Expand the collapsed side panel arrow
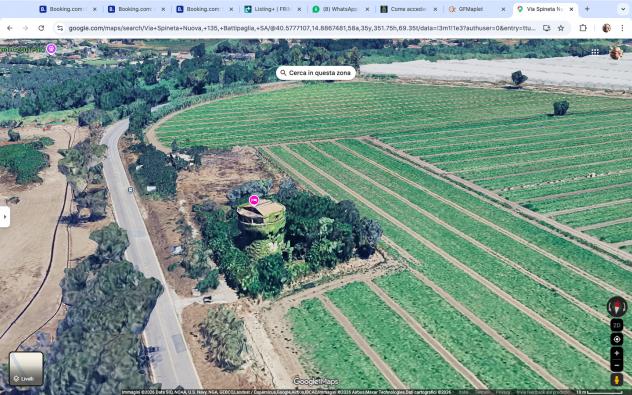Screen dimensions: 632x395 click(5, 216)
